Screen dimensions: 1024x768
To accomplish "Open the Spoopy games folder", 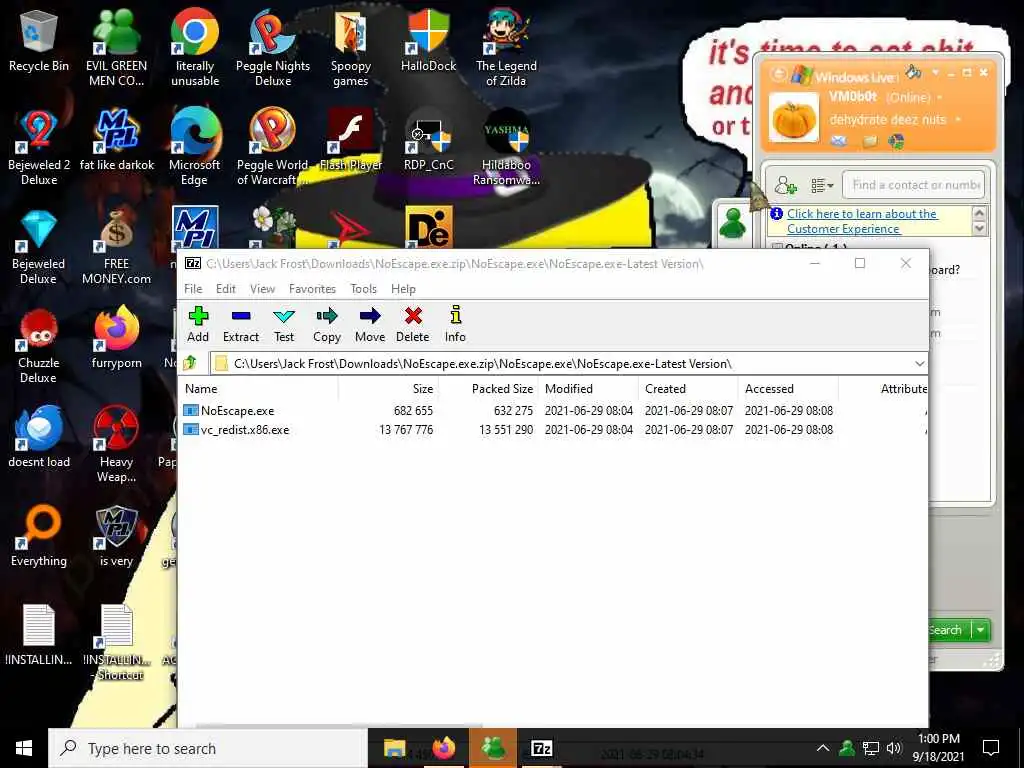I will [351, 47].
